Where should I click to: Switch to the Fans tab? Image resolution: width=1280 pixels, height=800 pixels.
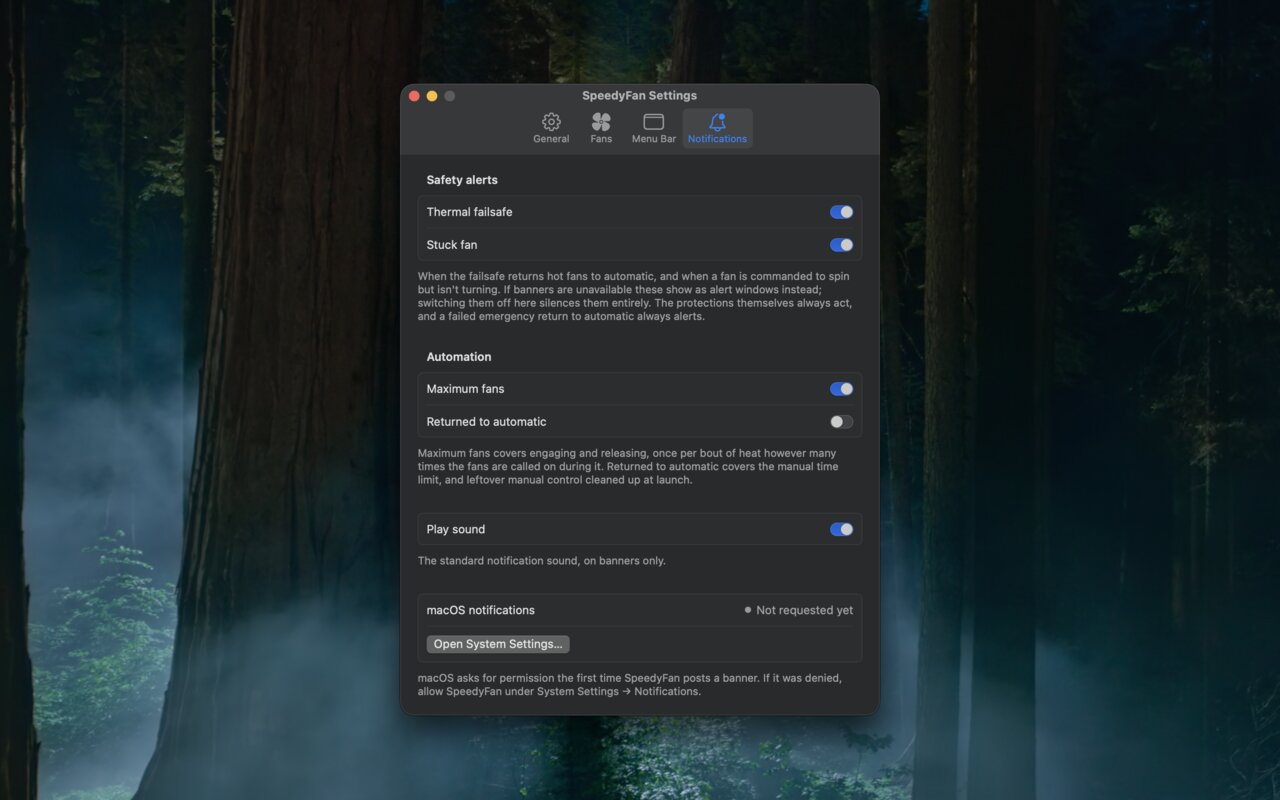pyautogui.click(x=601, y=128)
